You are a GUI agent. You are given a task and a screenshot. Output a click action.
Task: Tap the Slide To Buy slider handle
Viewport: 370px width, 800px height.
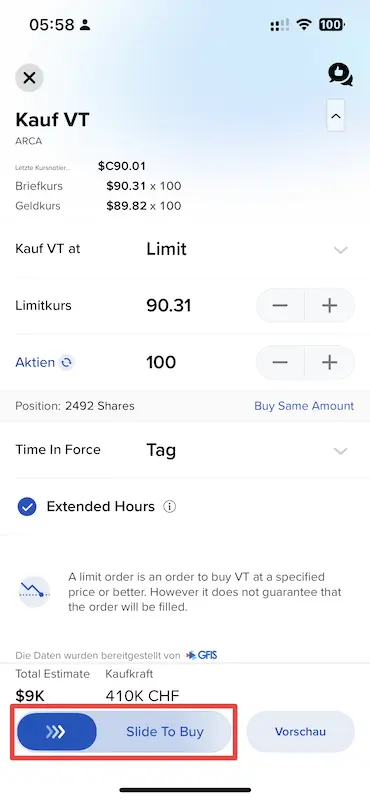(57, 732)
